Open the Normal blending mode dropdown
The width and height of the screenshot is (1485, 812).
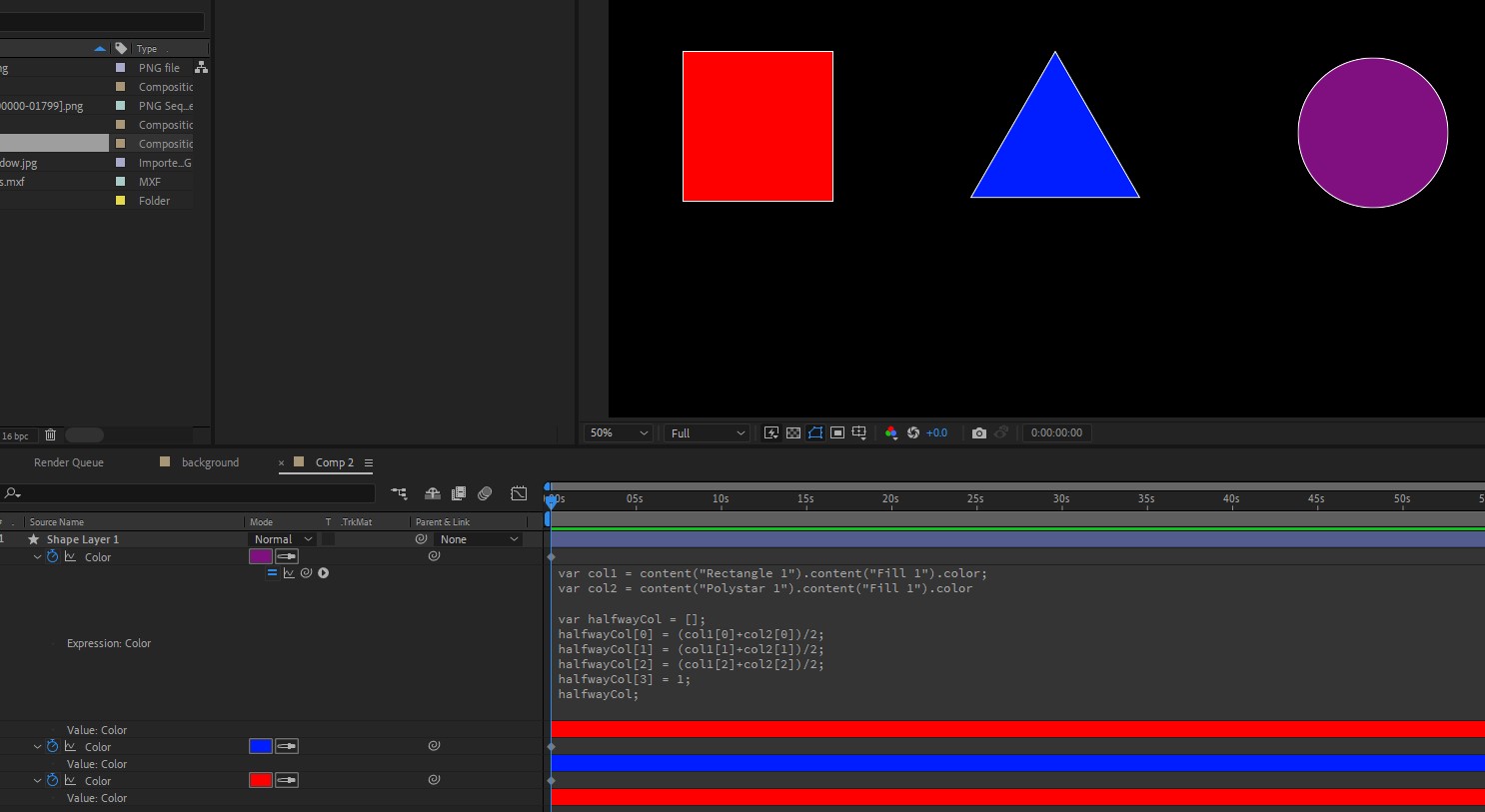coord(281,538)
